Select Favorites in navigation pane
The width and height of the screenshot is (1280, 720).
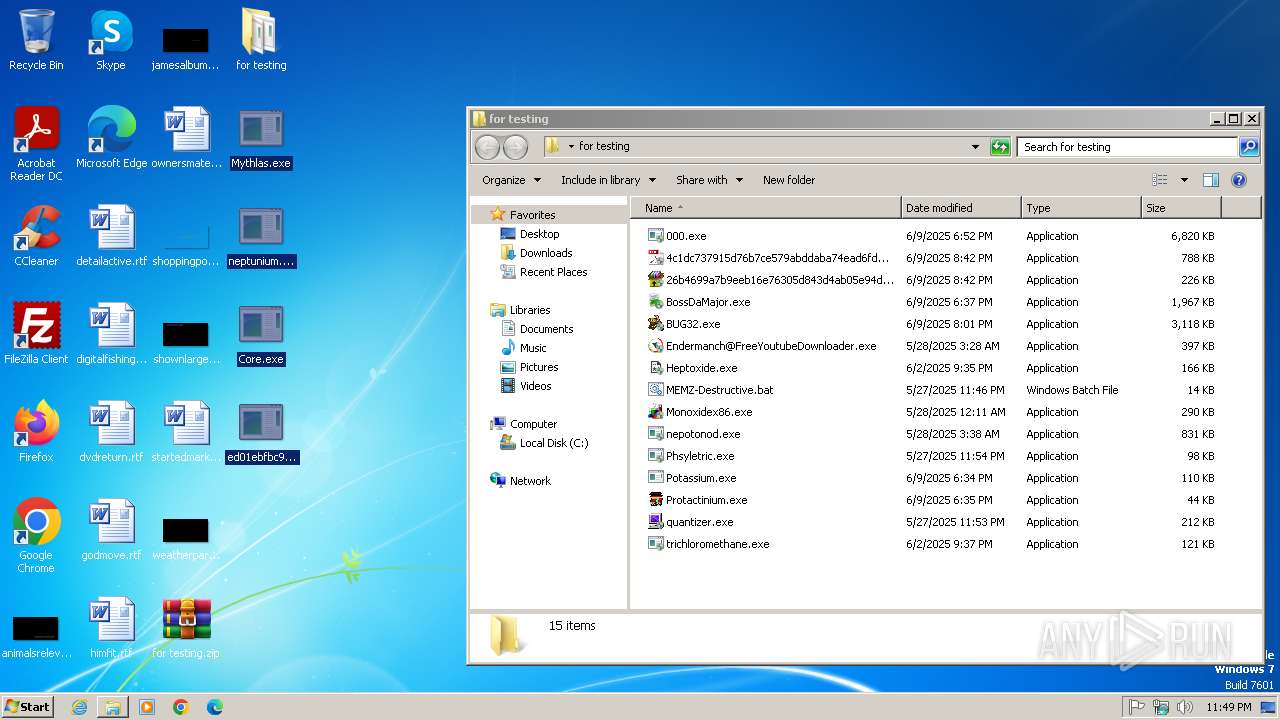point(532,215)
